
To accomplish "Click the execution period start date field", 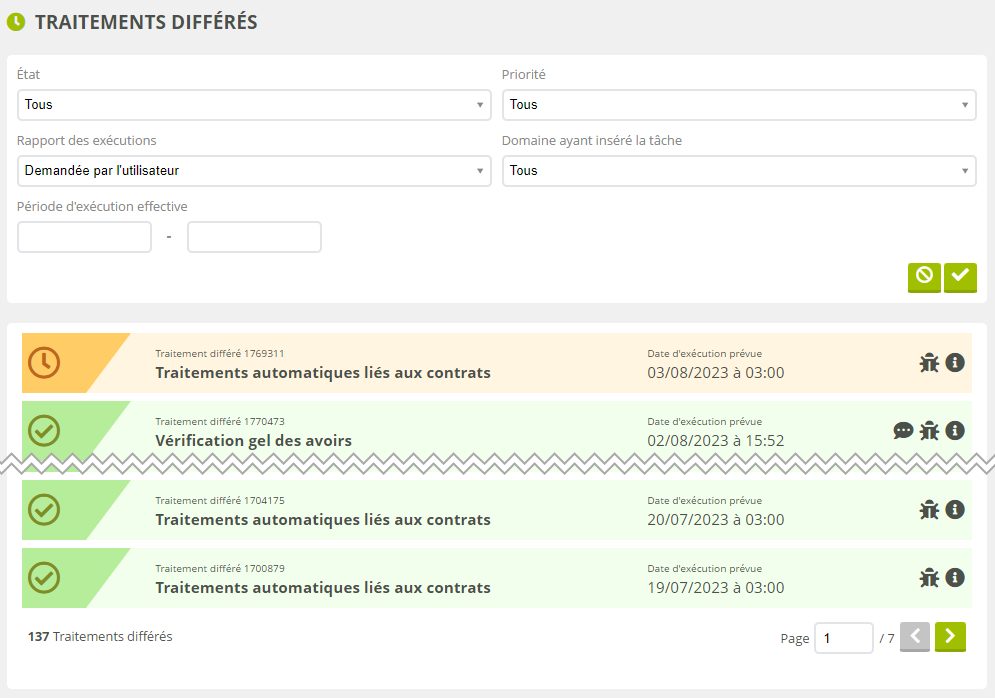I will tap(85, 237).
